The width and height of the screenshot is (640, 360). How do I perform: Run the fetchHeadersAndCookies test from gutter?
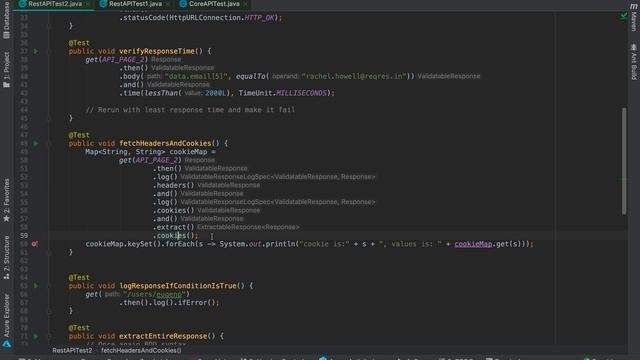coord(36,144)
